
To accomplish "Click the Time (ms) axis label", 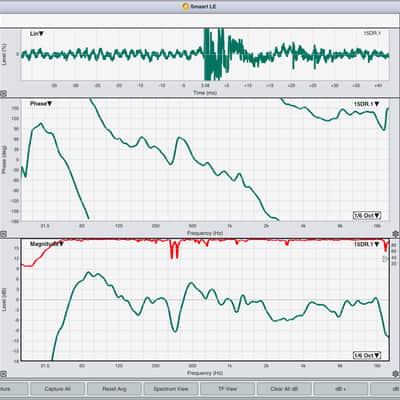I will (x=205, y=93).
